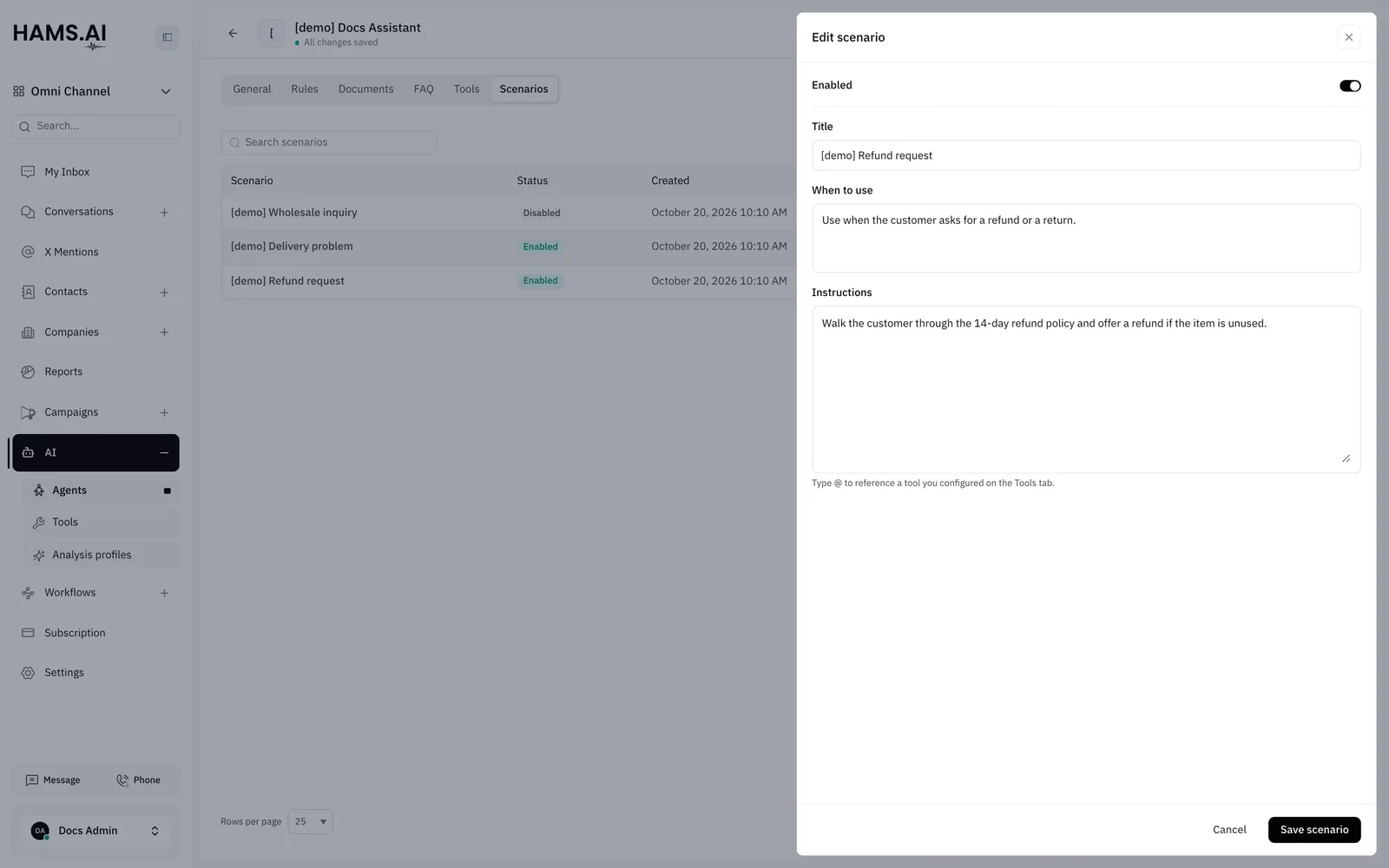Screen dimensions: 1389x868
Task: Open the Documents tab
Action: (365, 89)
